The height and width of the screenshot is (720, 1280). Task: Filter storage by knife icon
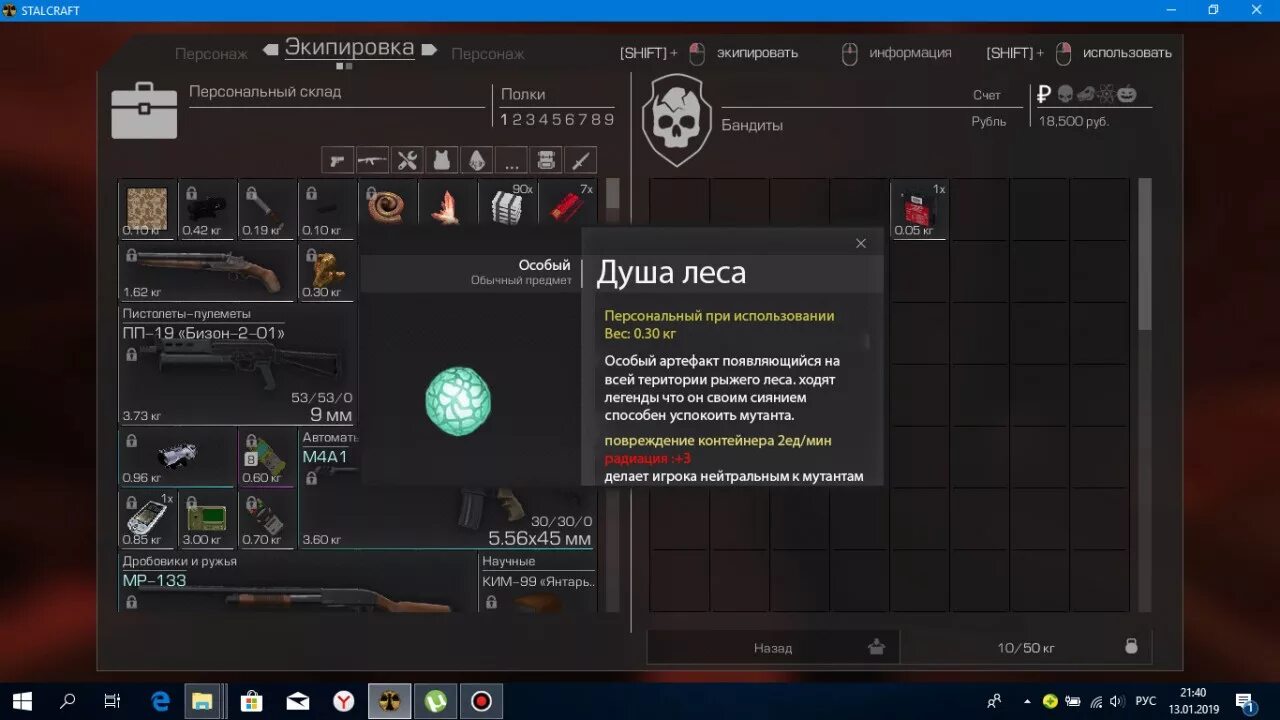[x=580, y=160]
